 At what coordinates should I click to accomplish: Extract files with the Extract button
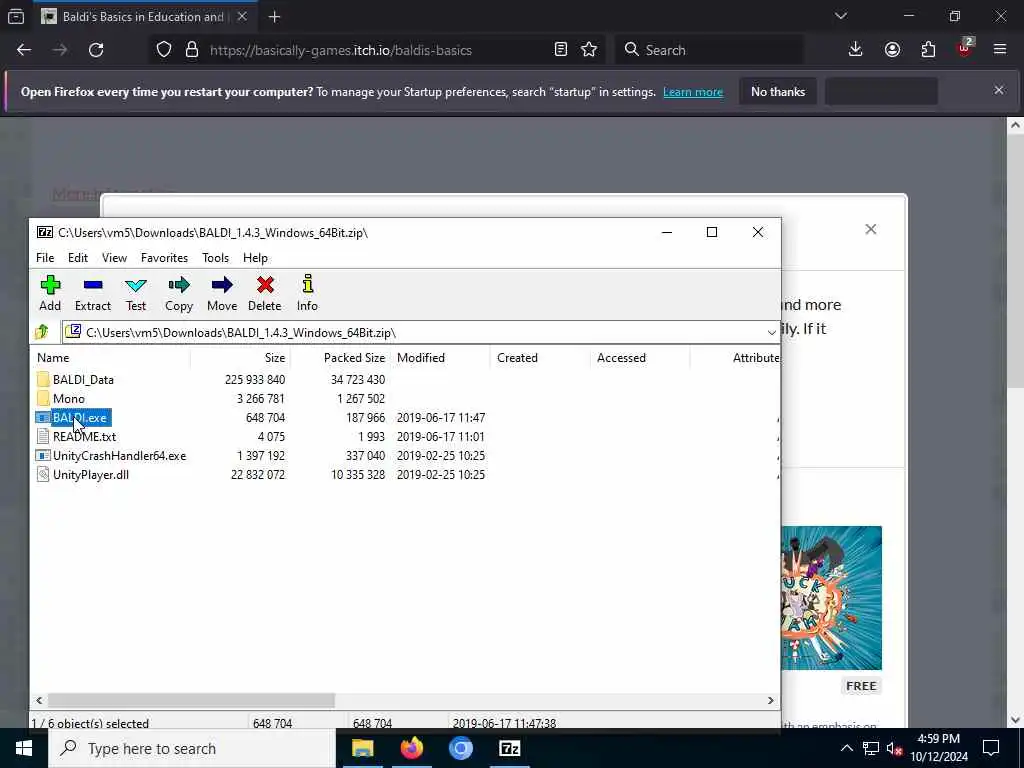[93, 293]
